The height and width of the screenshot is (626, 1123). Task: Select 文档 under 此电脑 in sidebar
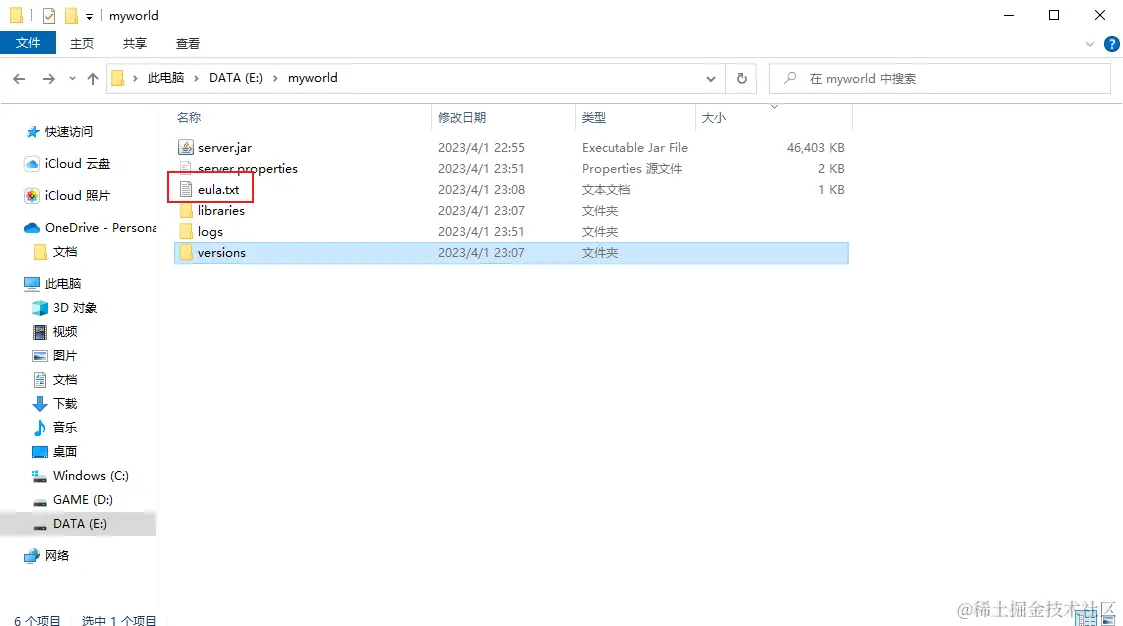[65, 380]
